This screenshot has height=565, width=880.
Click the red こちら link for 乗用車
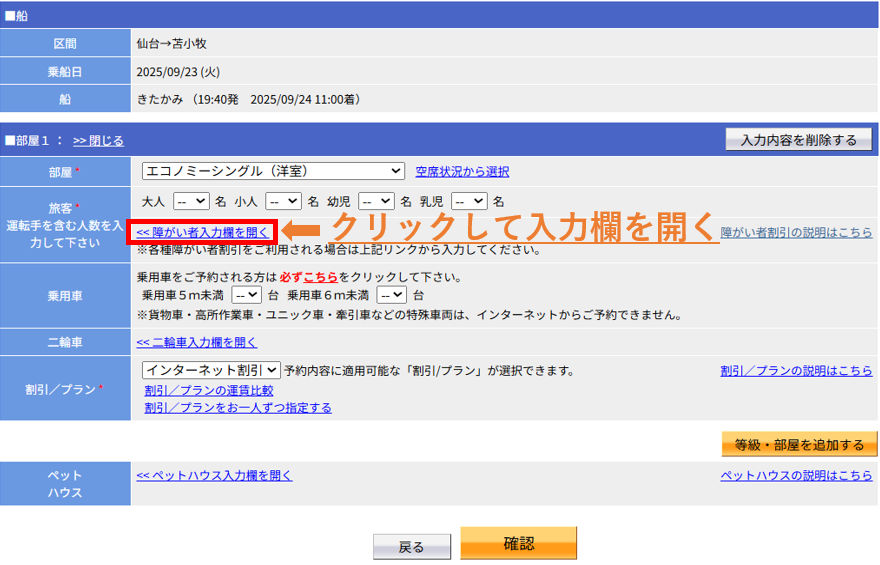coord(321,276)
